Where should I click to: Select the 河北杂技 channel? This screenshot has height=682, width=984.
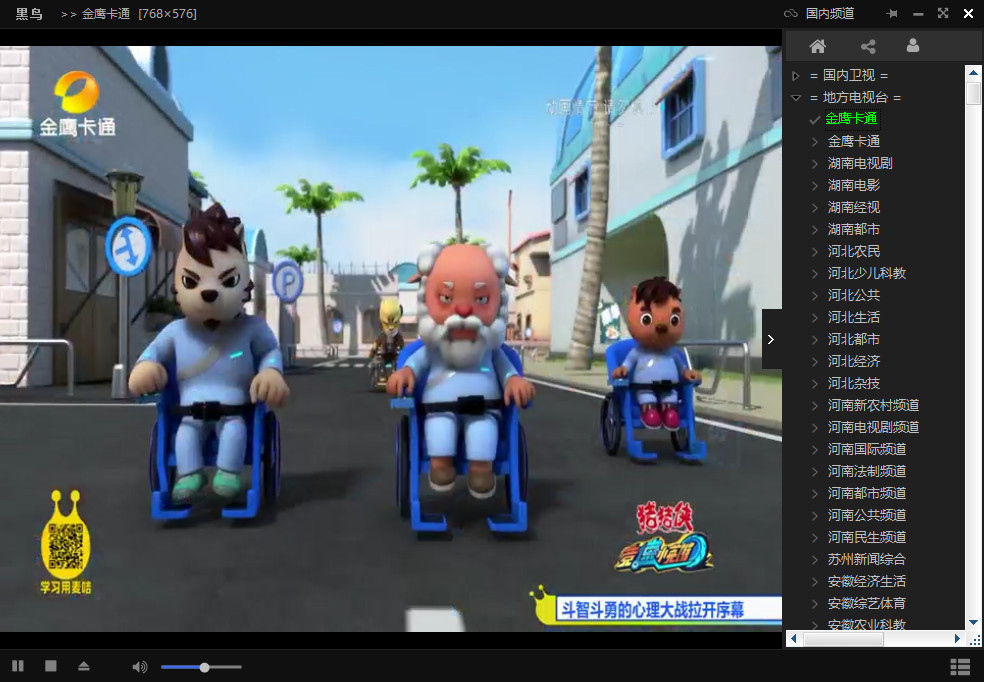pos(853,383)
